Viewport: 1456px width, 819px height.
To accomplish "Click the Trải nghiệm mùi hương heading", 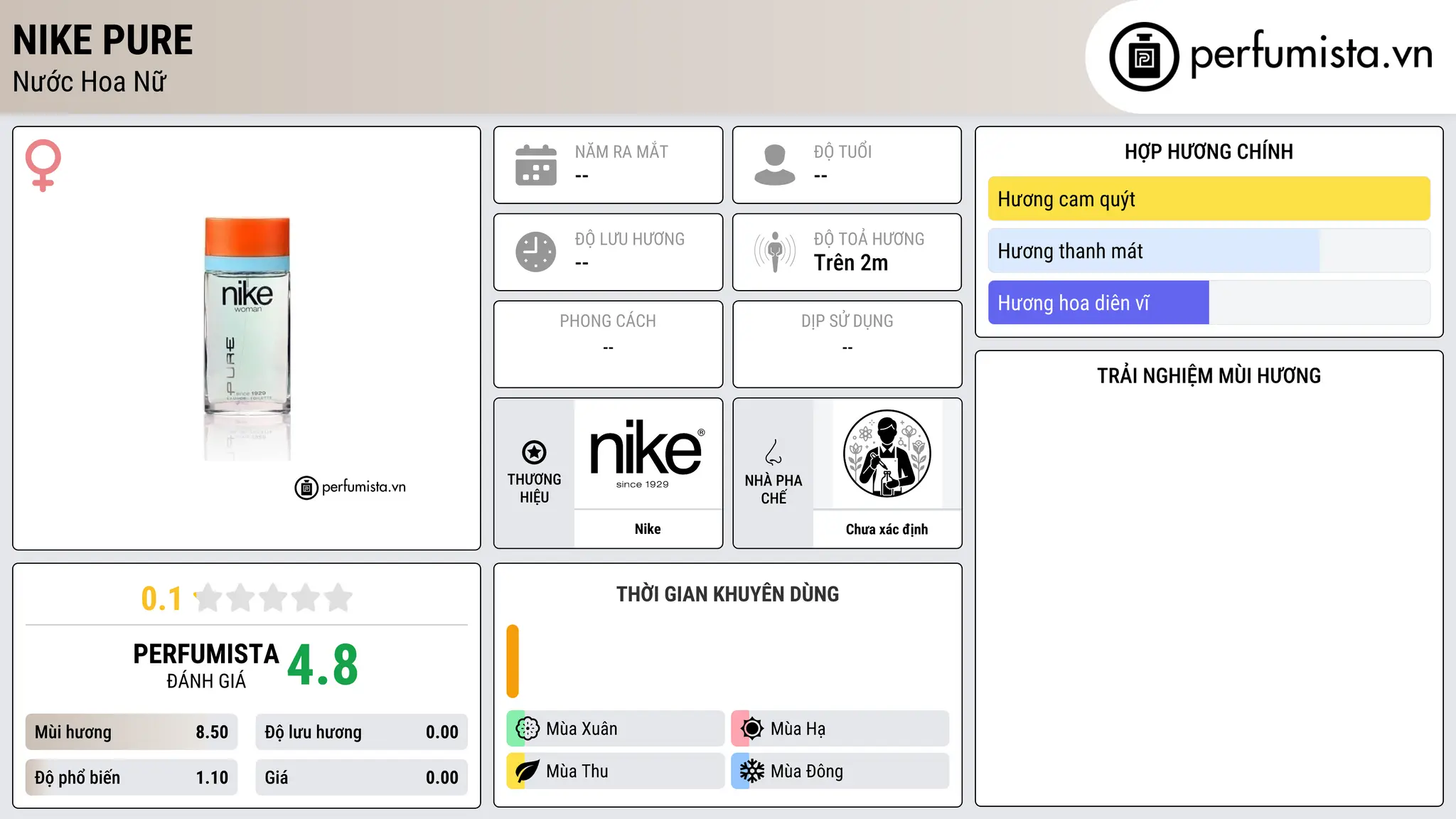I will (1209, 376).
